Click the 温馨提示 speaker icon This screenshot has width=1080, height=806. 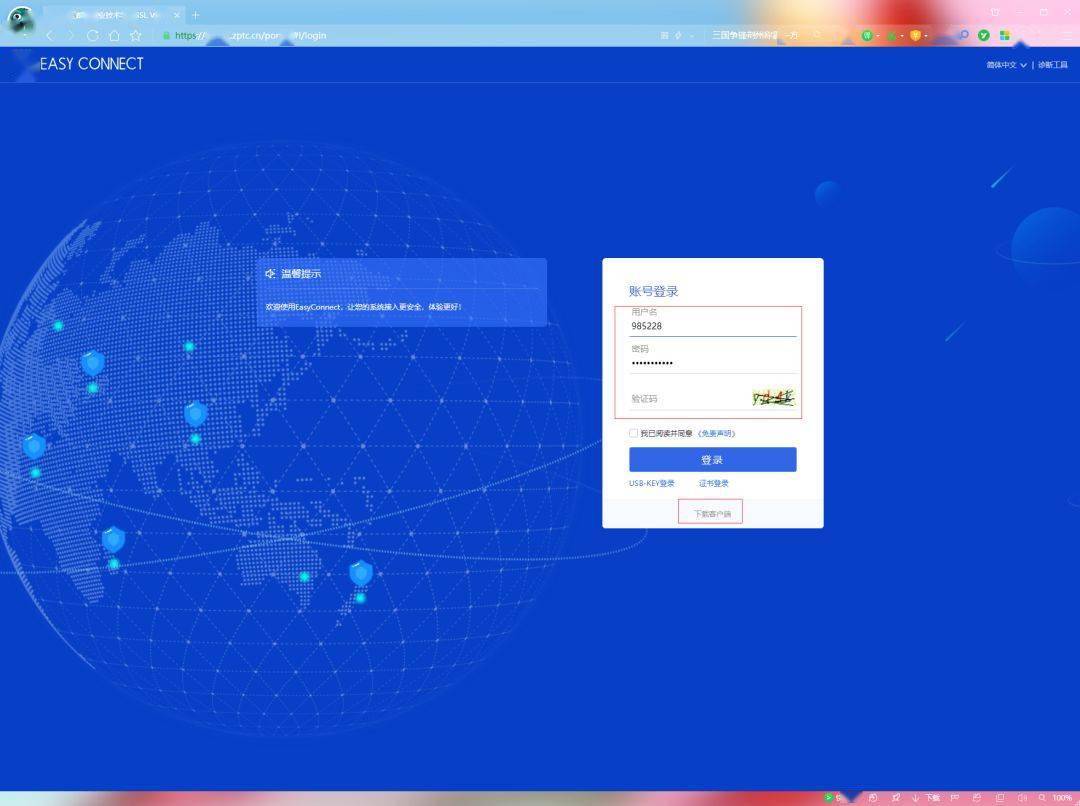coord(270,273)
